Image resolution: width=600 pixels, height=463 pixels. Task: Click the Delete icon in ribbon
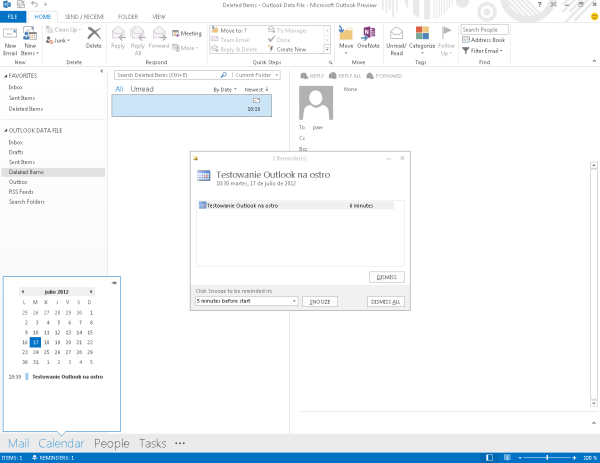(x=94, y=35)
